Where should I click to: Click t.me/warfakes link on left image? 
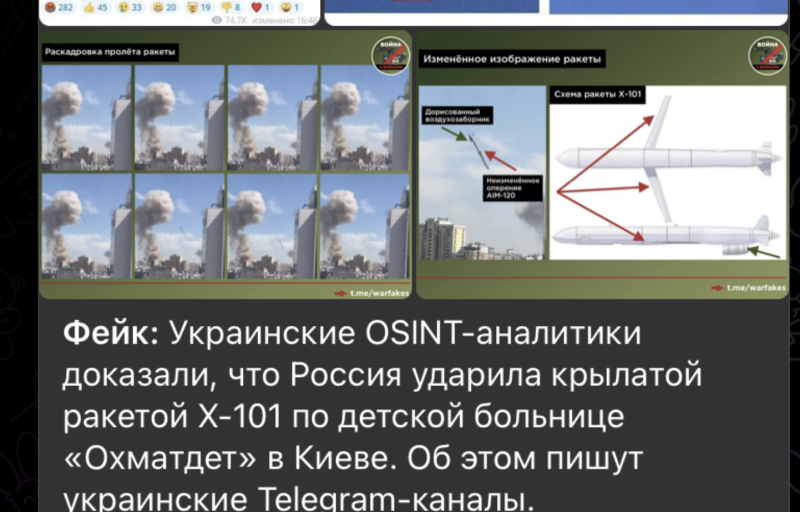[376, 290]
